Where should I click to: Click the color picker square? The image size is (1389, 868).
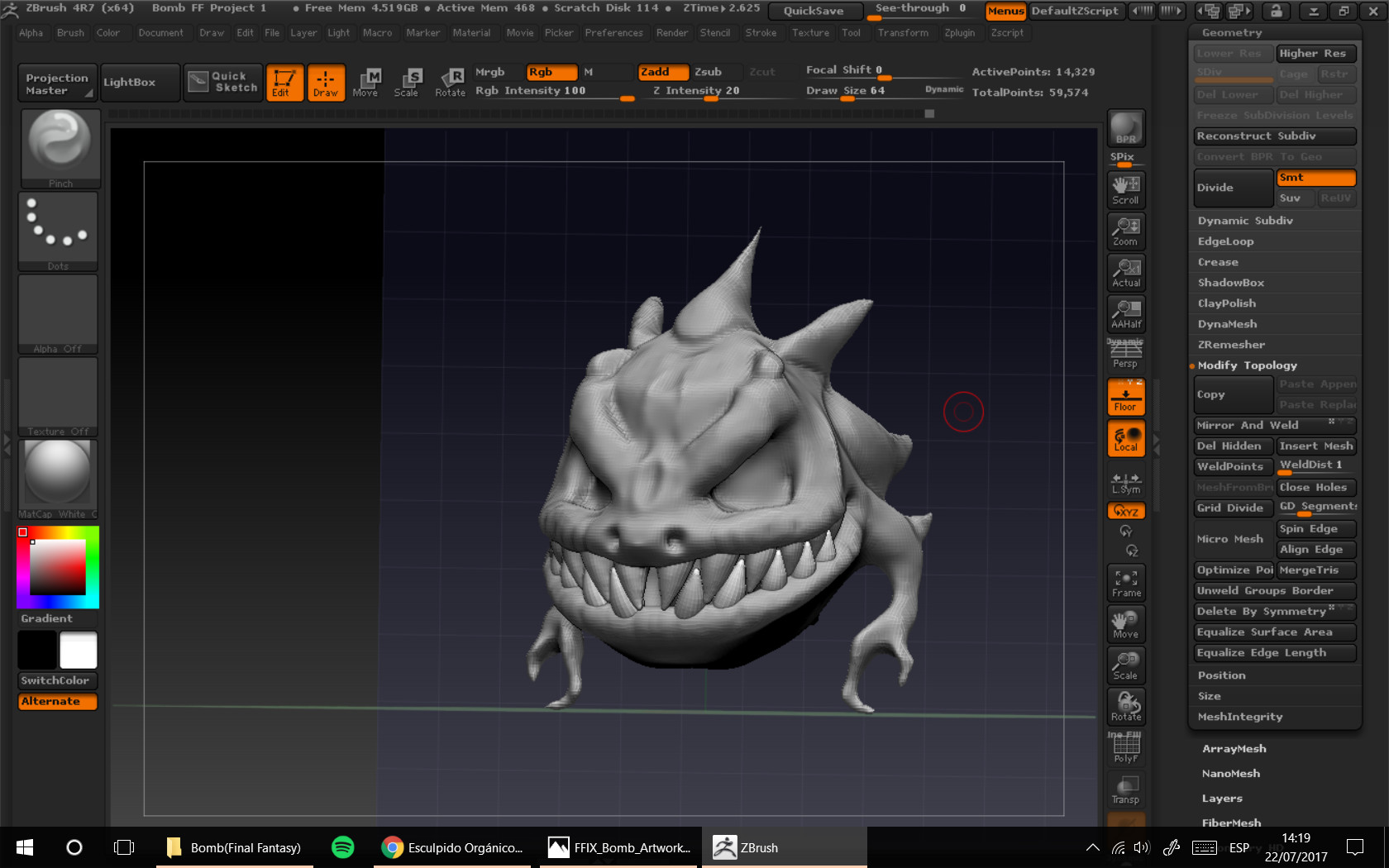(58, 567)
